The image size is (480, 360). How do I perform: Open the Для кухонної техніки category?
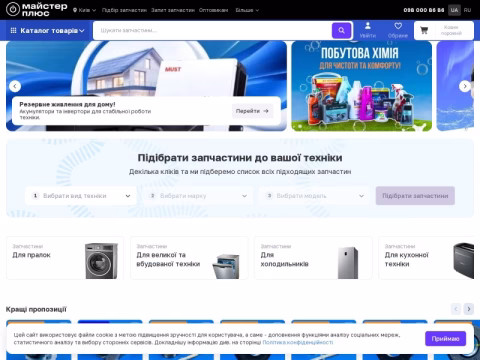point(426,258)
